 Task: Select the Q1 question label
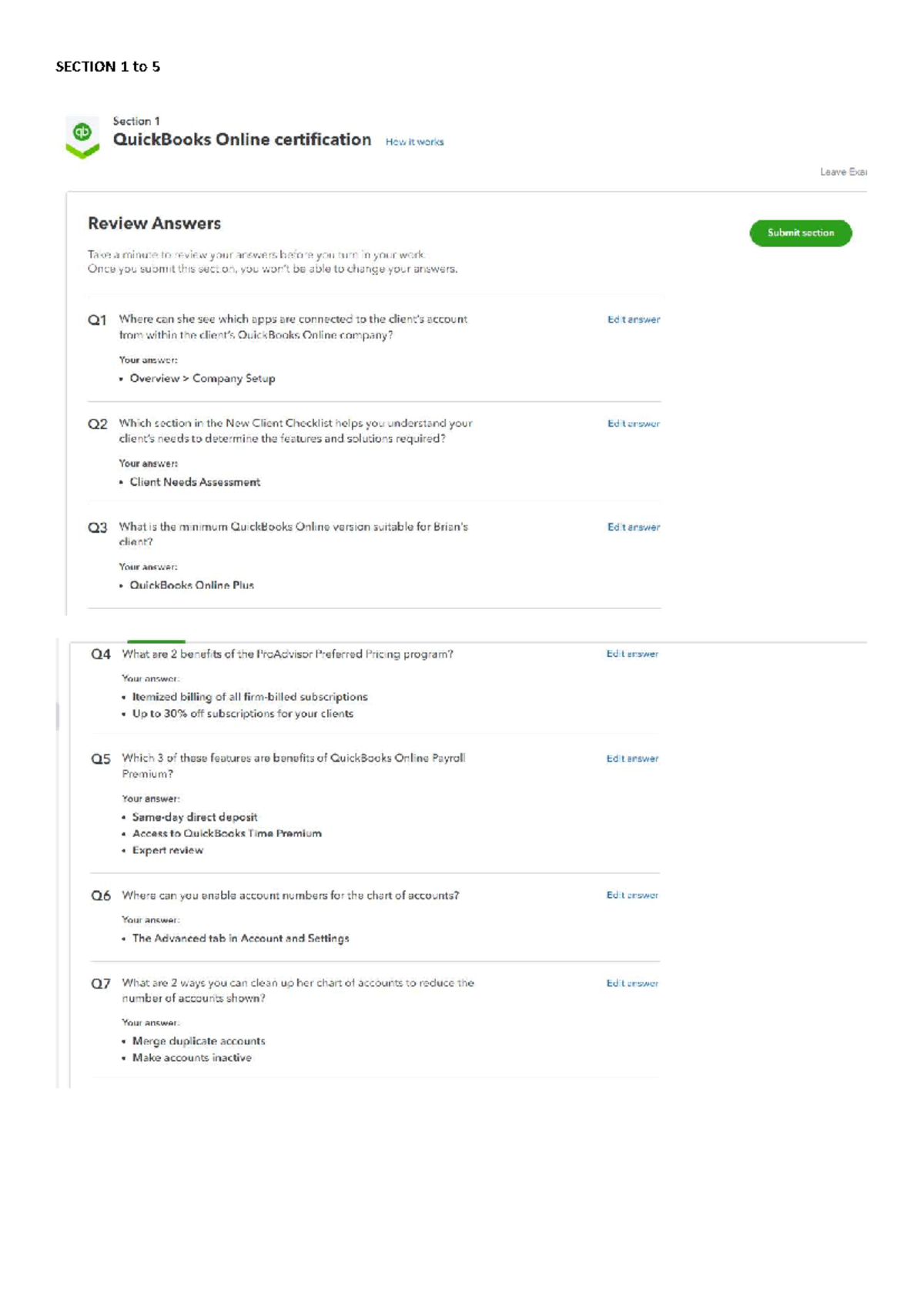point(97,319)
